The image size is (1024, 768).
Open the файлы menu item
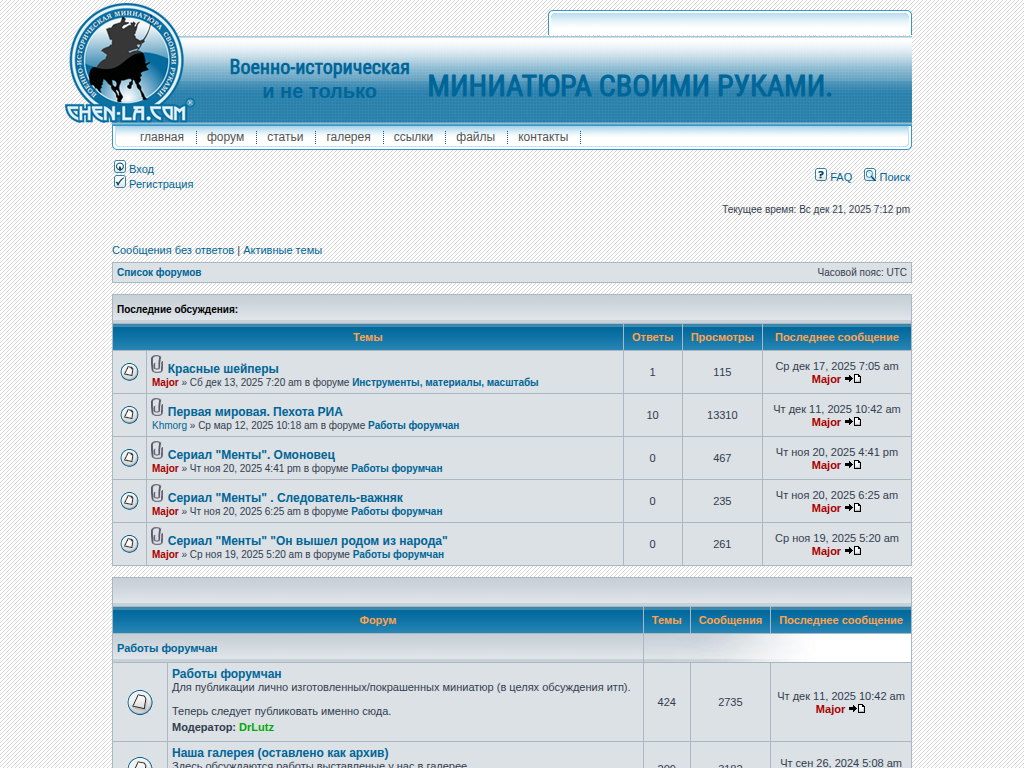[x=475, y=137]
